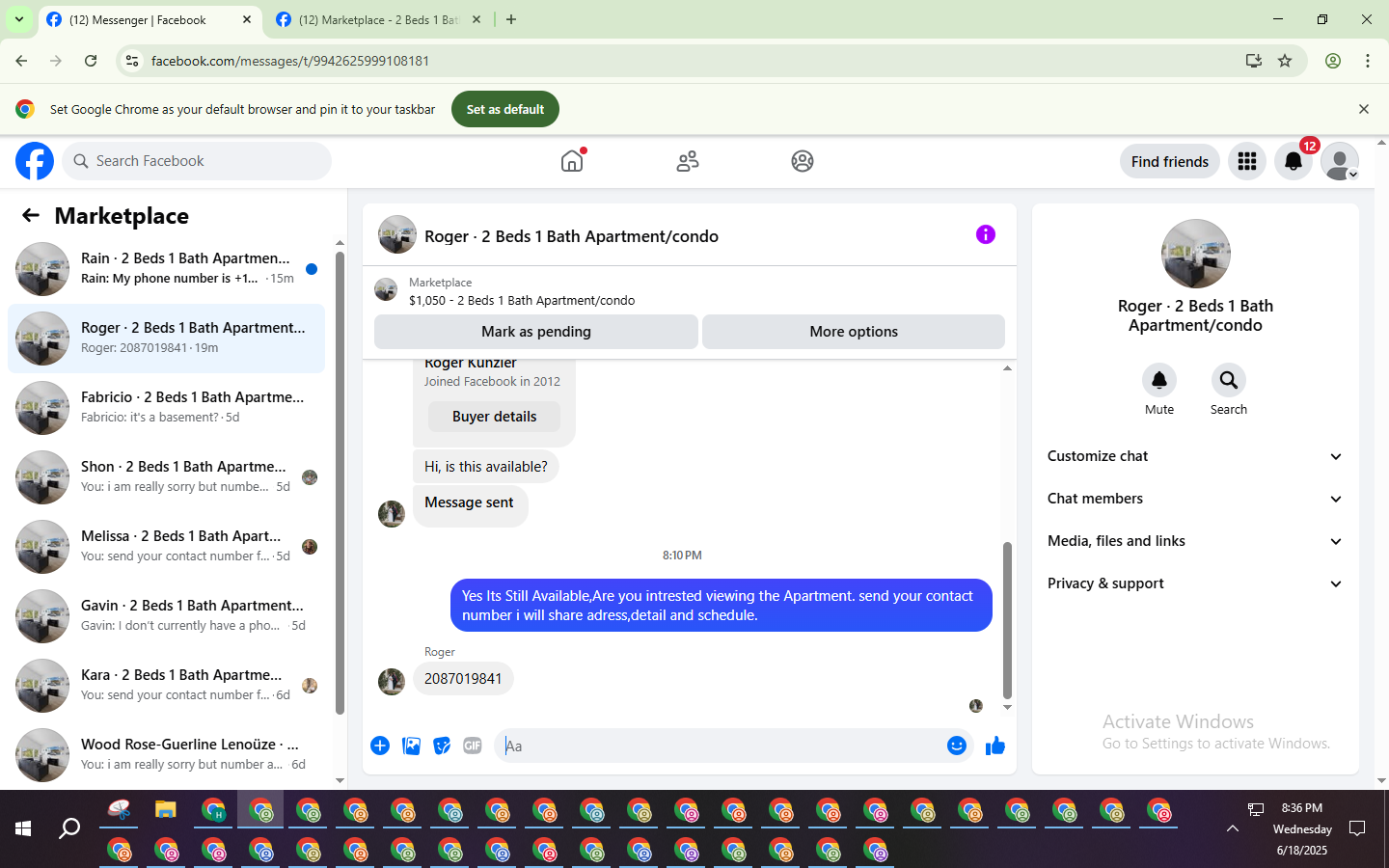Click the Find friends button
1389x868 pixels.
[1170, 161]
